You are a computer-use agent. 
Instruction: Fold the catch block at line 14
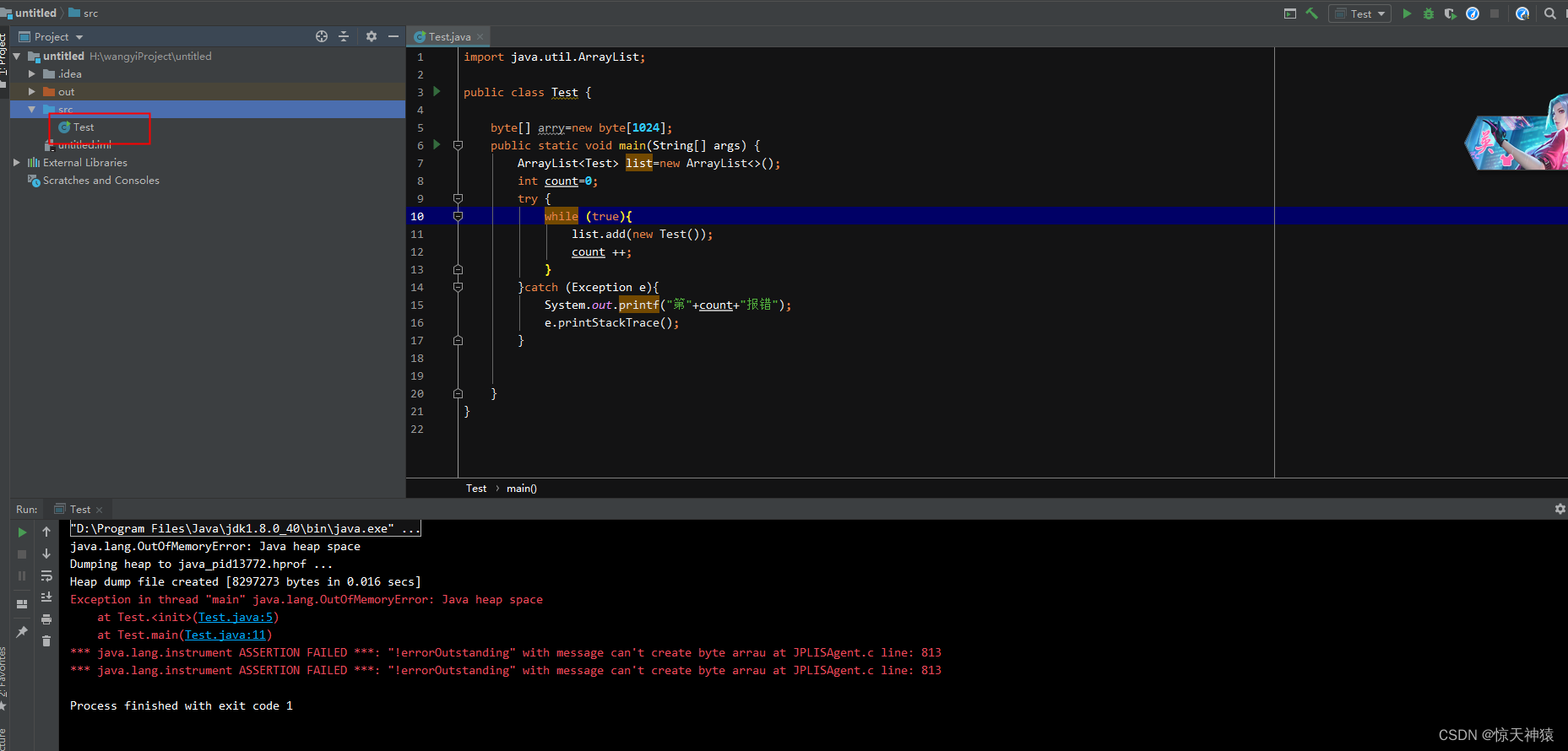coord(458,287)
